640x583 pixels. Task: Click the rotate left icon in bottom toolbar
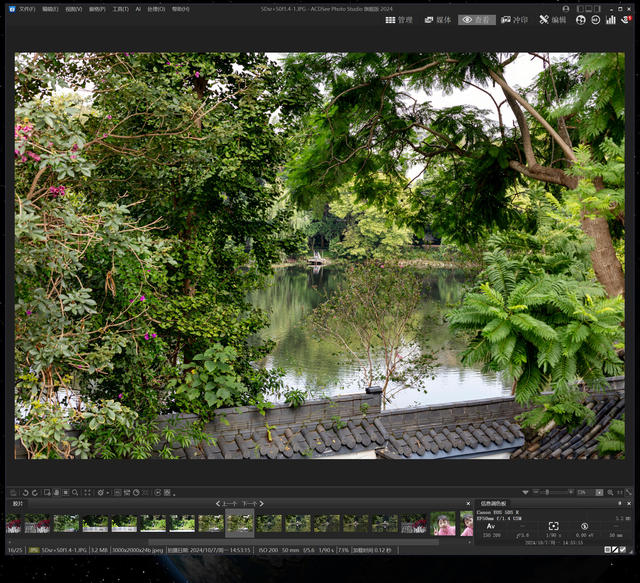click(x=23, y=492)
